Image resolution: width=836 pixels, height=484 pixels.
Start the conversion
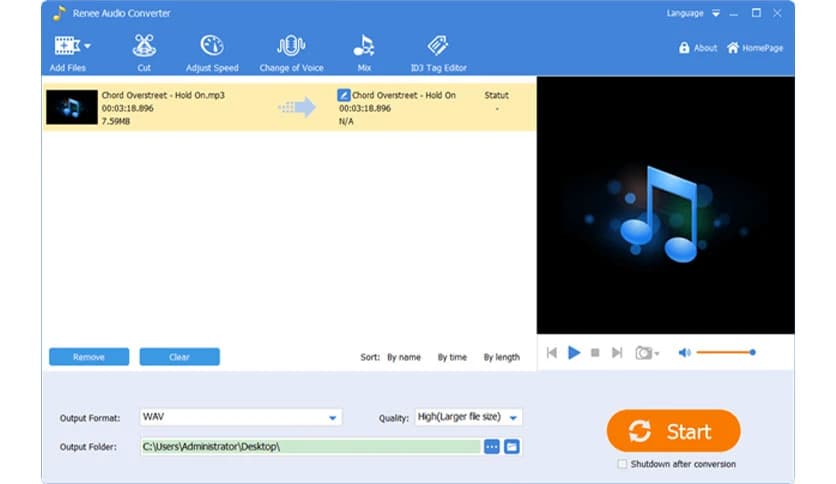tap(673, 431)
